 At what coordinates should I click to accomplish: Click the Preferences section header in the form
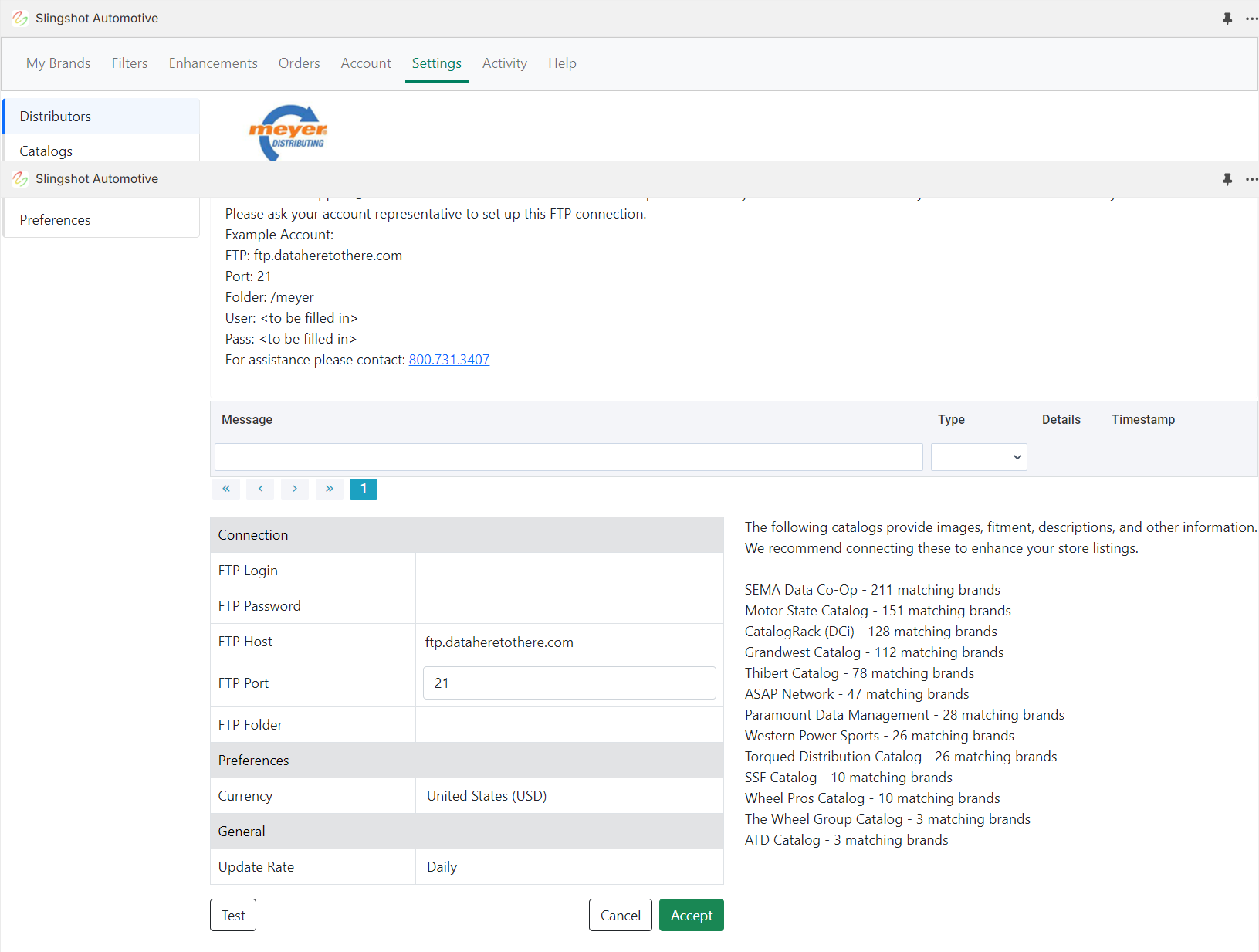[467, 761]
